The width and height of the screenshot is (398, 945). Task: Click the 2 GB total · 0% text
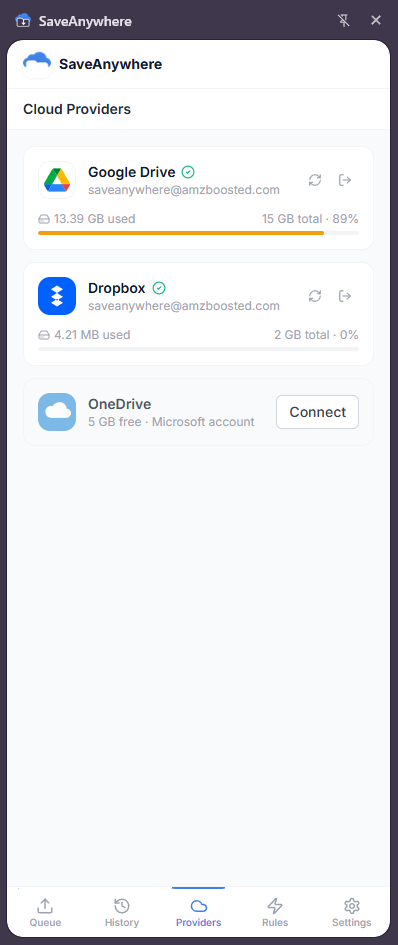[317, 334]
